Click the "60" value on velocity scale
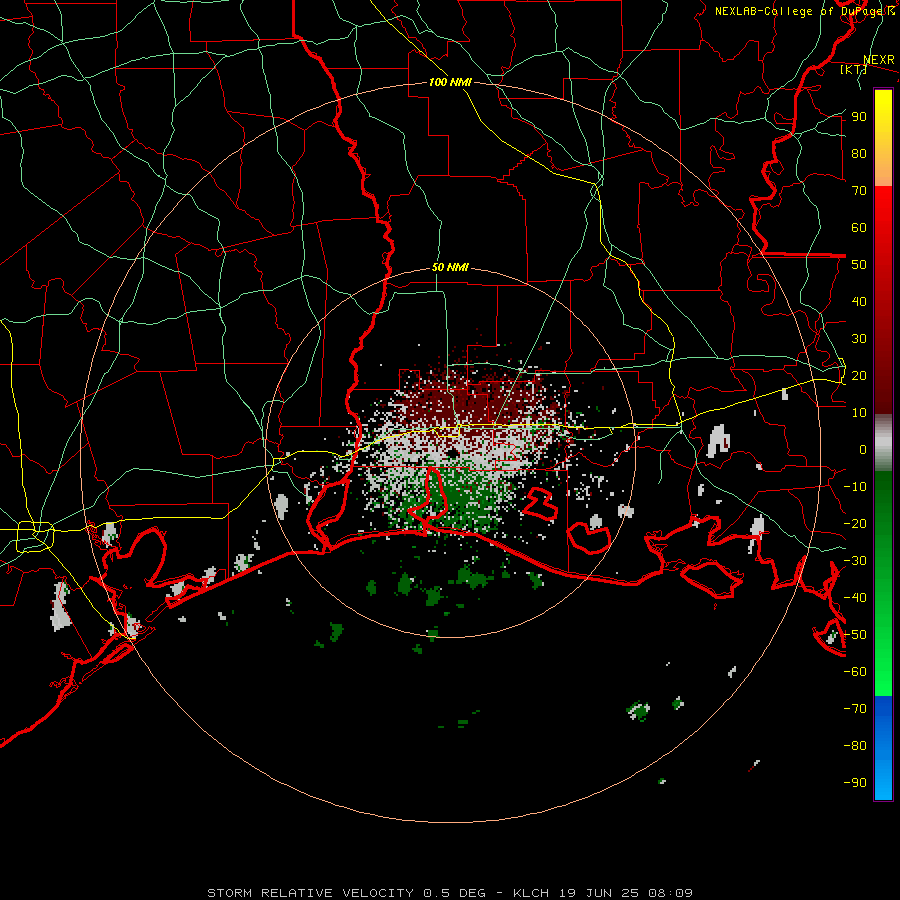900x900 pixels. [859, 227]
